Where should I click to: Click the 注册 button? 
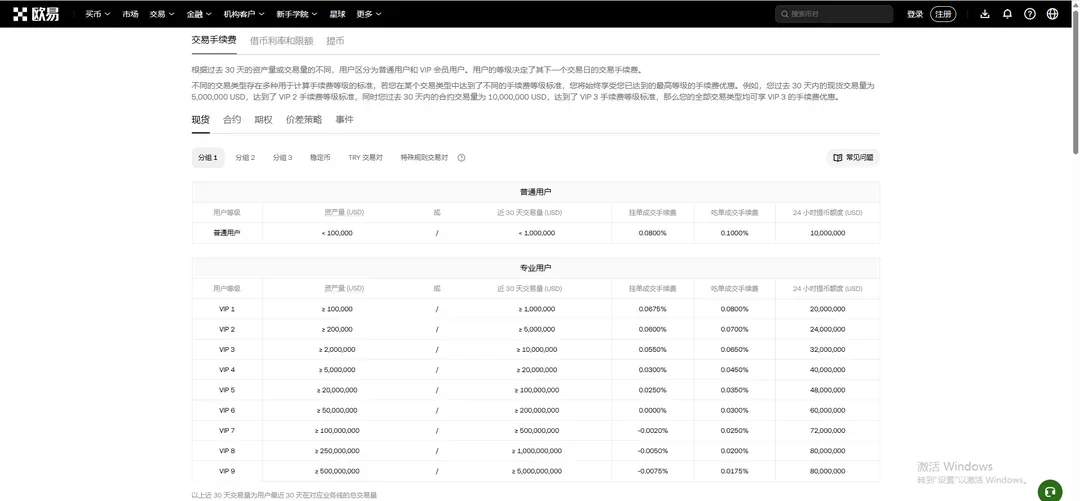click(x=943, y=14)
